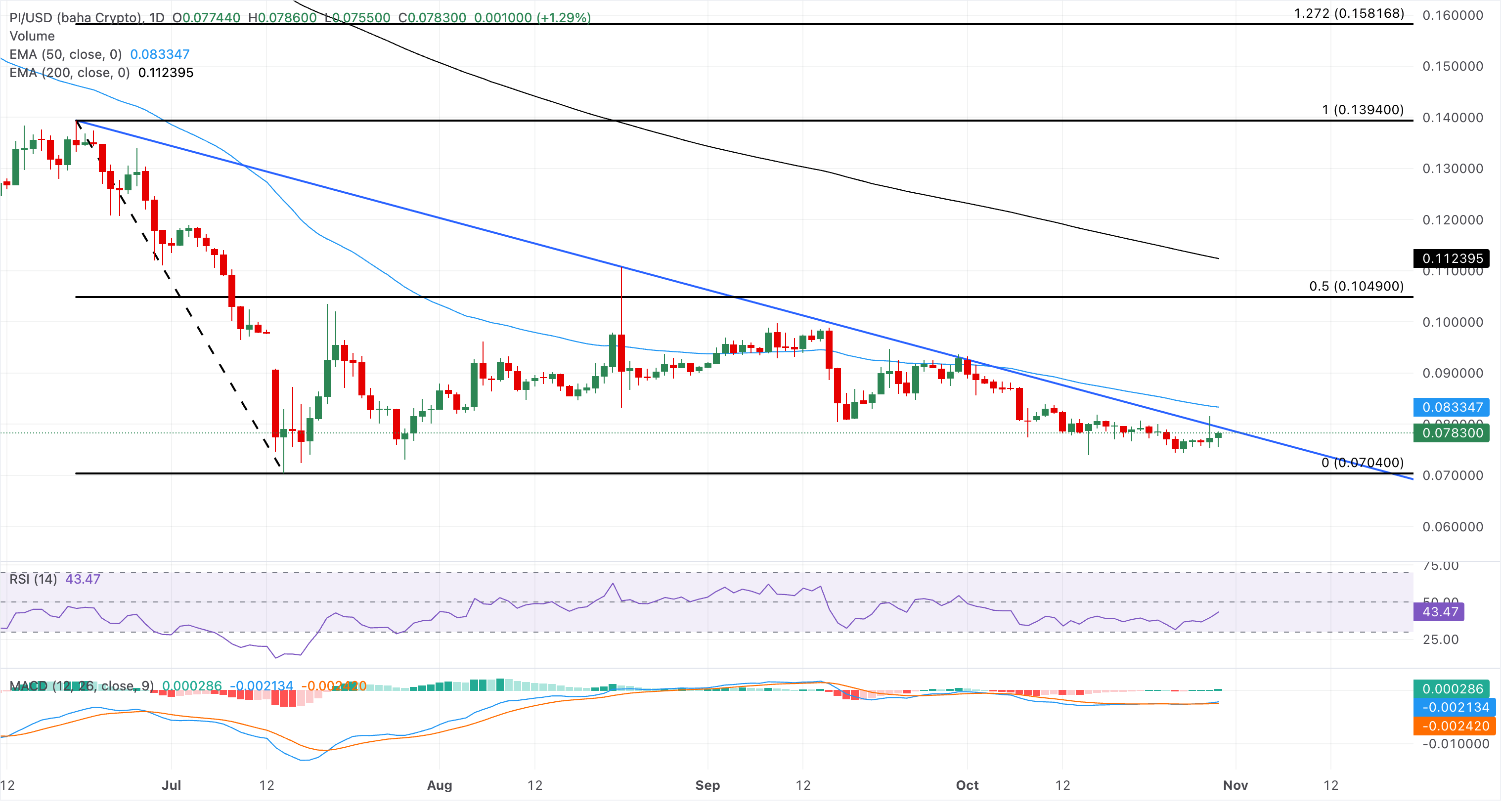The width and height of the screenshot is (1501, 812).
Task: Select the MACD (12, 26, close, 9) label
Action: click(82, 685)
